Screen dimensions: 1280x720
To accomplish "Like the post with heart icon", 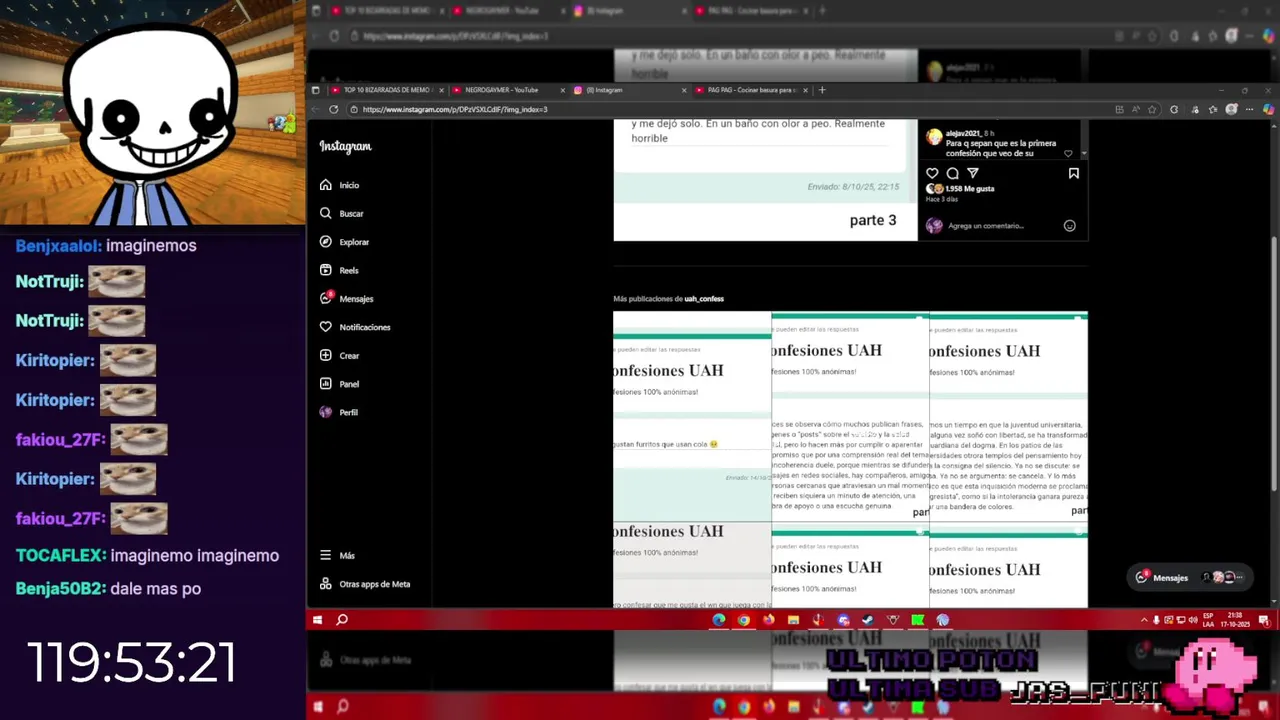I will (x=932, y=173).
